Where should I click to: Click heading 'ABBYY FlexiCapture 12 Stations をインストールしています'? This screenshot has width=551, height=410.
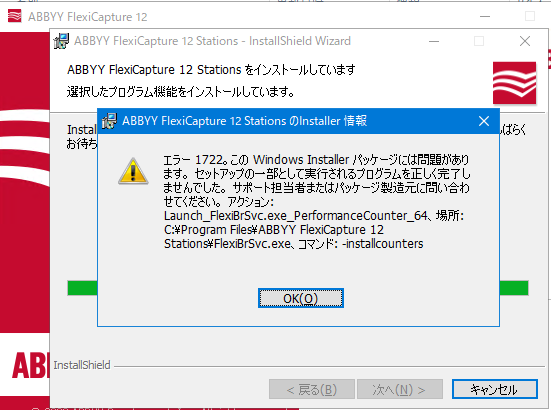coord(211,70)
